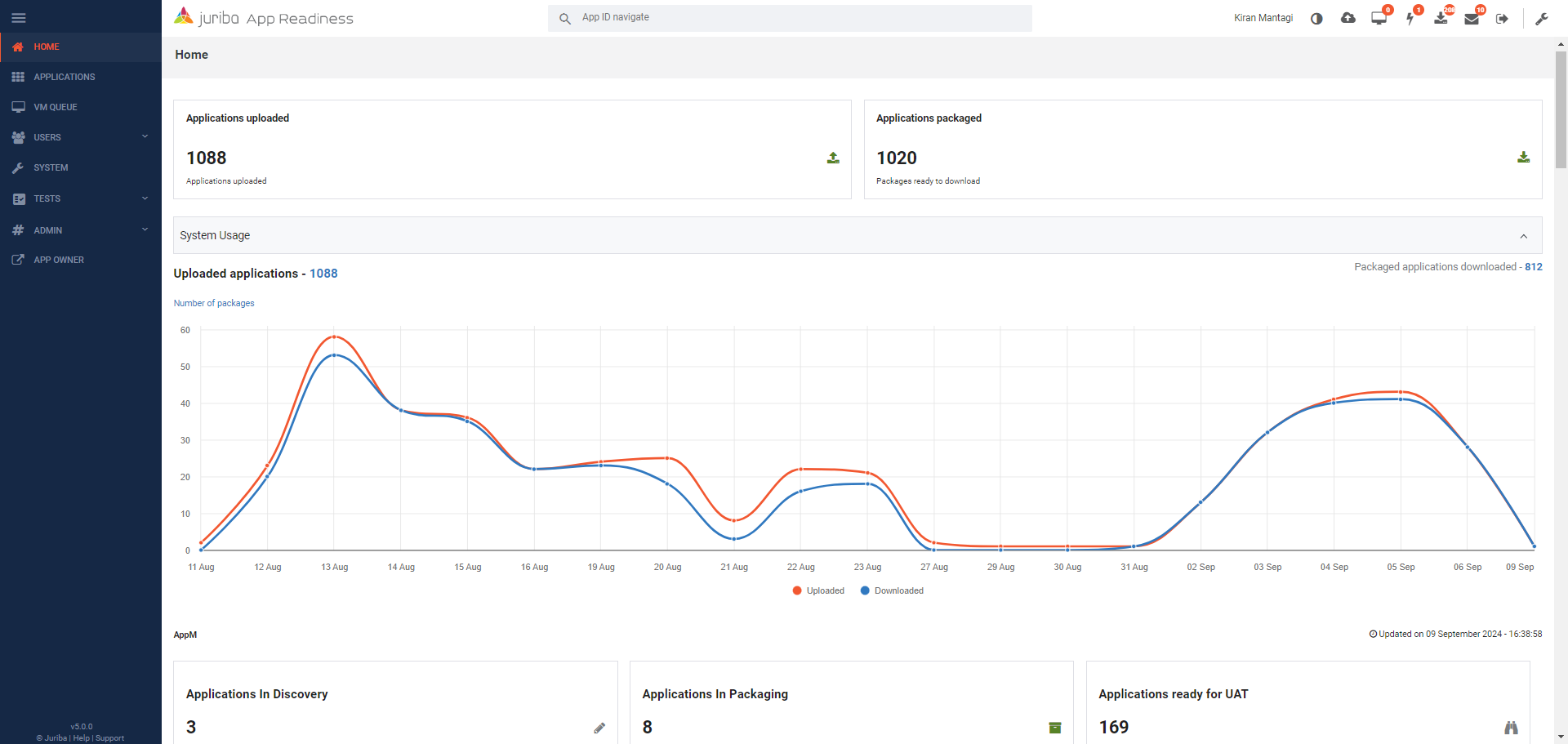1568x744 pixels.
Task: Toggle the dark/light contrast theme icon
Action: click(x=1316, y=19)
